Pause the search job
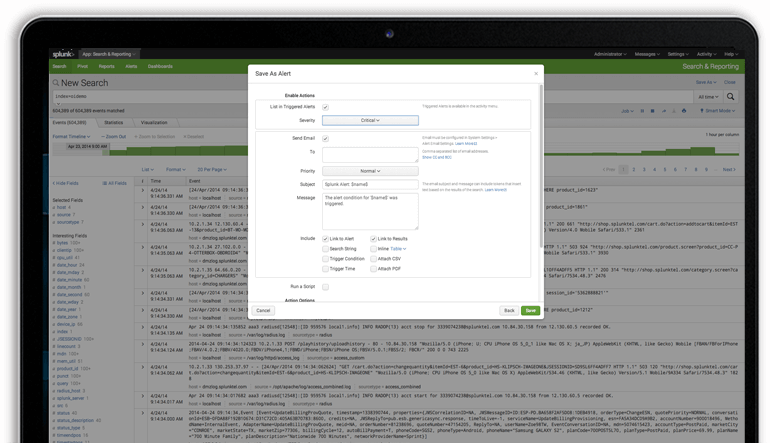This screenshot has height=443, width=770. tap(642, 111)
